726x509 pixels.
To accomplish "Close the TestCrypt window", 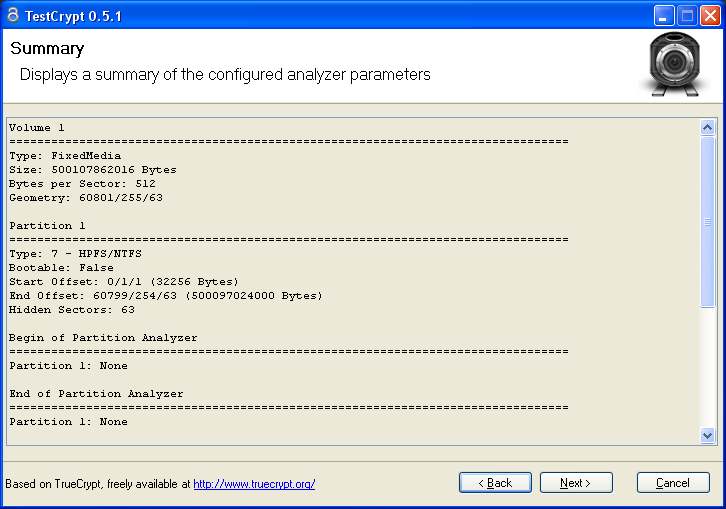I will click(710, 16).
